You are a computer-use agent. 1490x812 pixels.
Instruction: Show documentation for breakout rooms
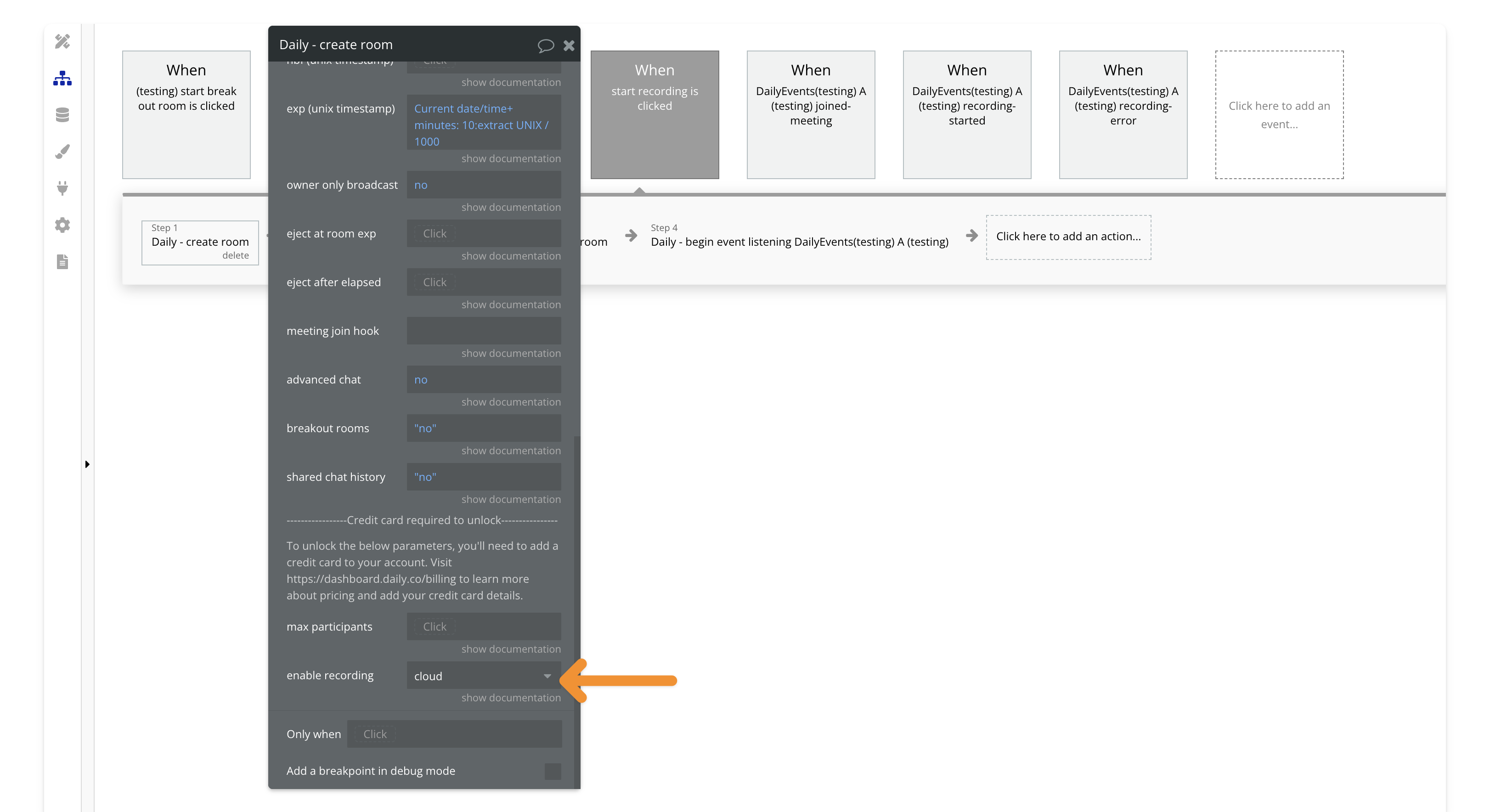coord(511,450)
